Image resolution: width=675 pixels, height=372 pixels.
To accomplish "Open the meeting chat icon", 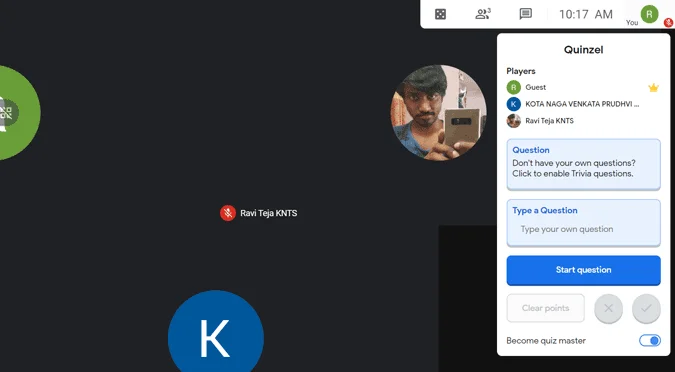I will click(526, 14).
